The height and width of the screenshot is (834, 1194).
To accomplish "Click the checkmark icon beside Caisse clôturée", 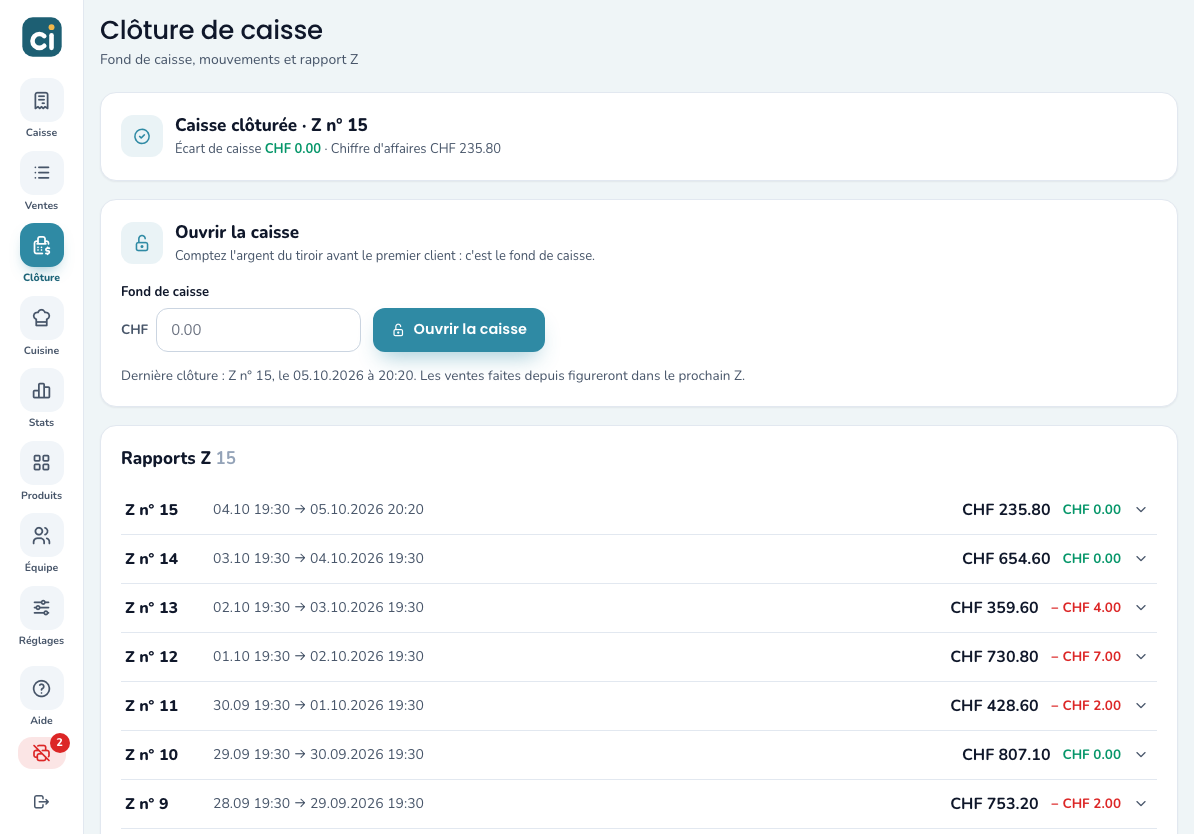I will click(x=142, y=136).
